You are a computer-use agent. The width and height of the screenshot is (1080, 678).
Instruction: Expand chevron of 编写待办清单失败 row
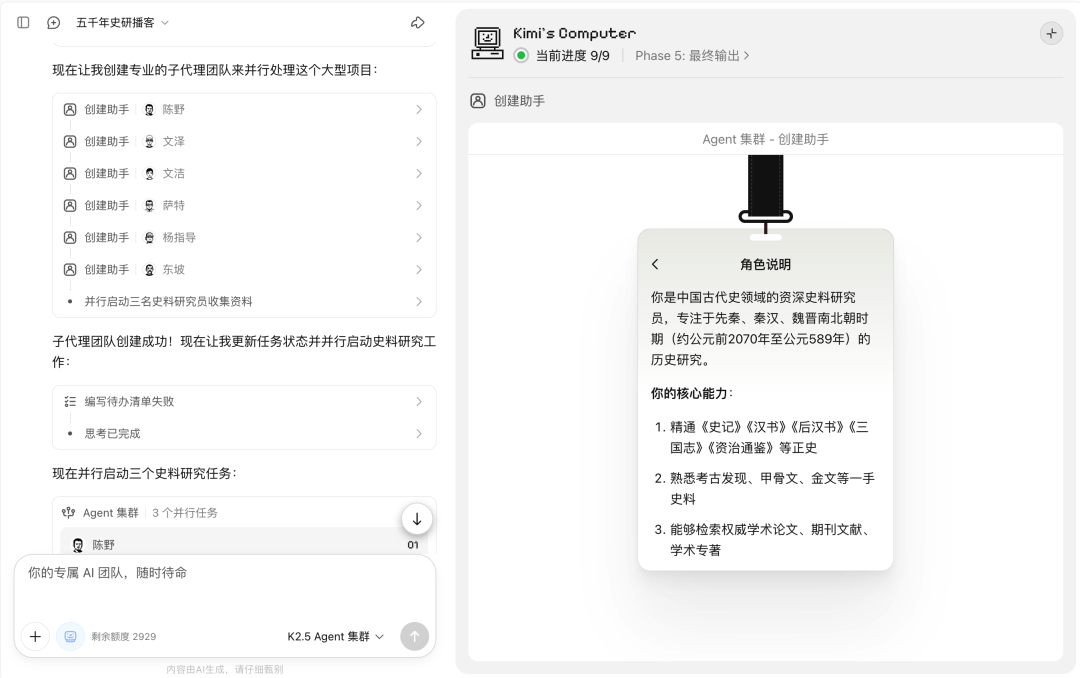click(x=419, y=402)
